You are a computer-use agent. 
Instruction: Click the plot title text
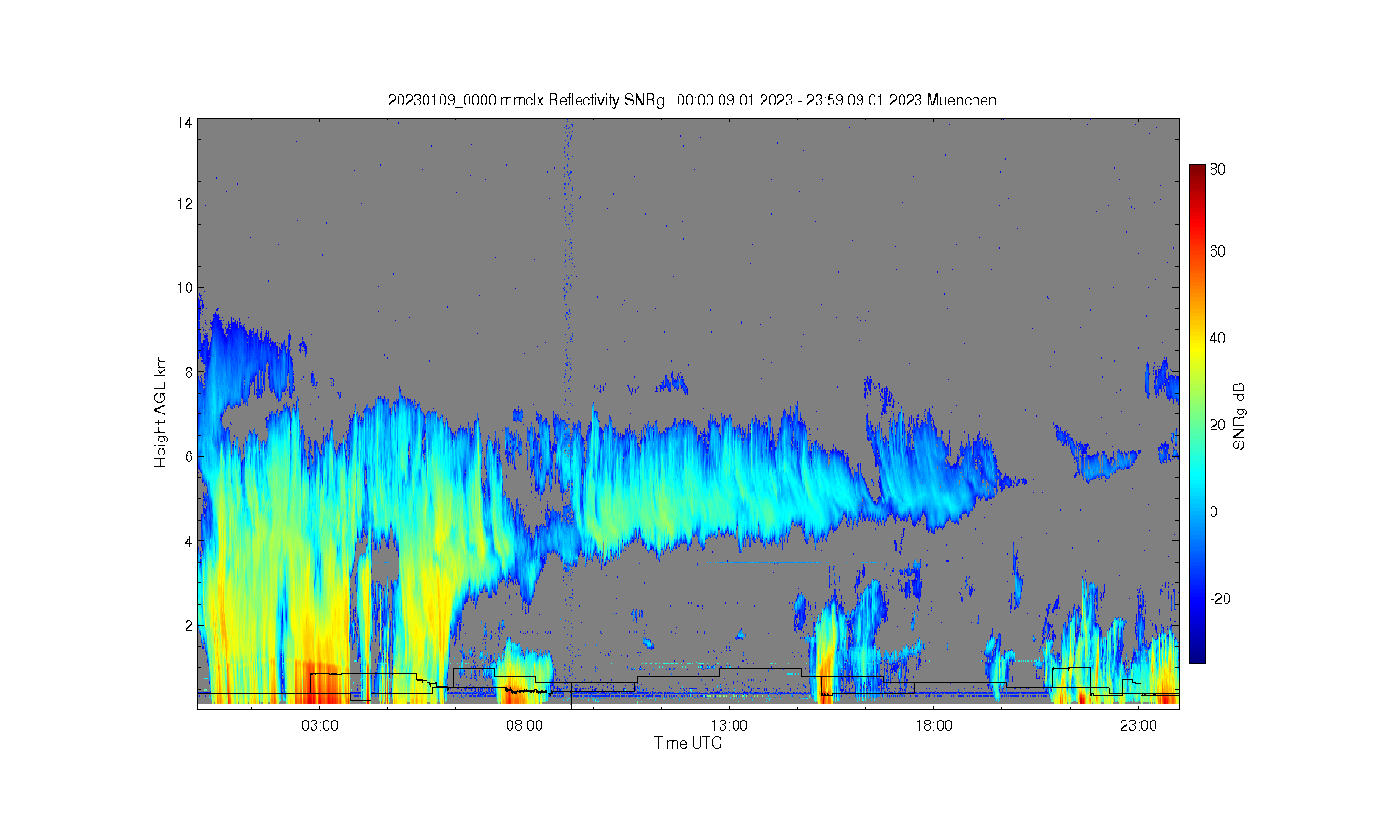point(692,100)
